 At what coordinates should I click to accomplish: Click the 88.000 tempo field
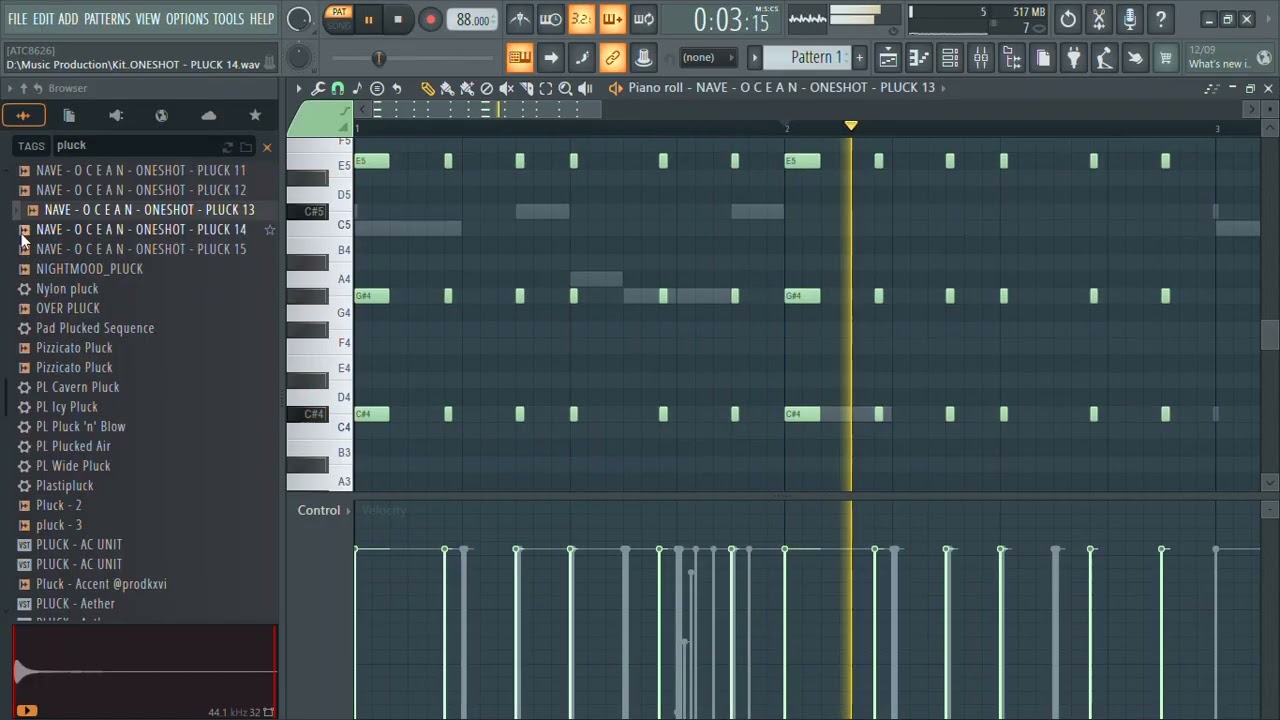472,19
